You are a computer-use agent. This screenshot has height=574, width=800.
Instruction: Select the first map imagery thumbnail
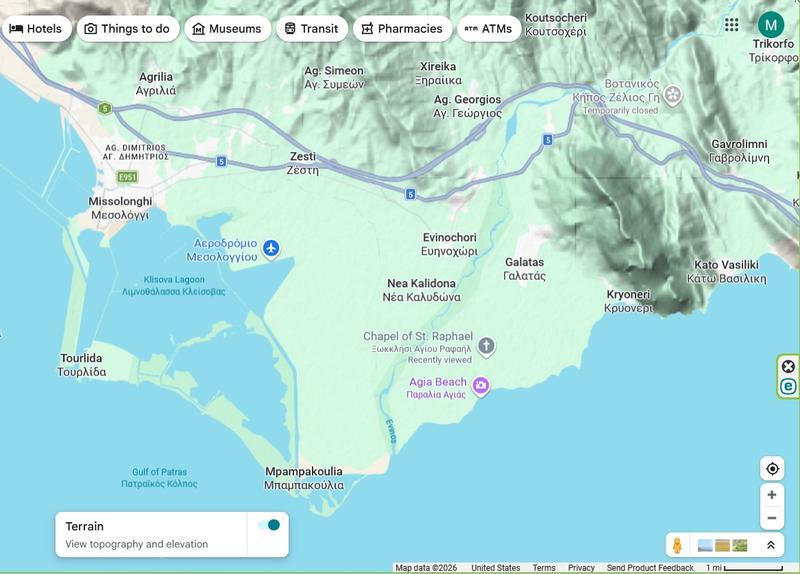click(x=705, y=546)
